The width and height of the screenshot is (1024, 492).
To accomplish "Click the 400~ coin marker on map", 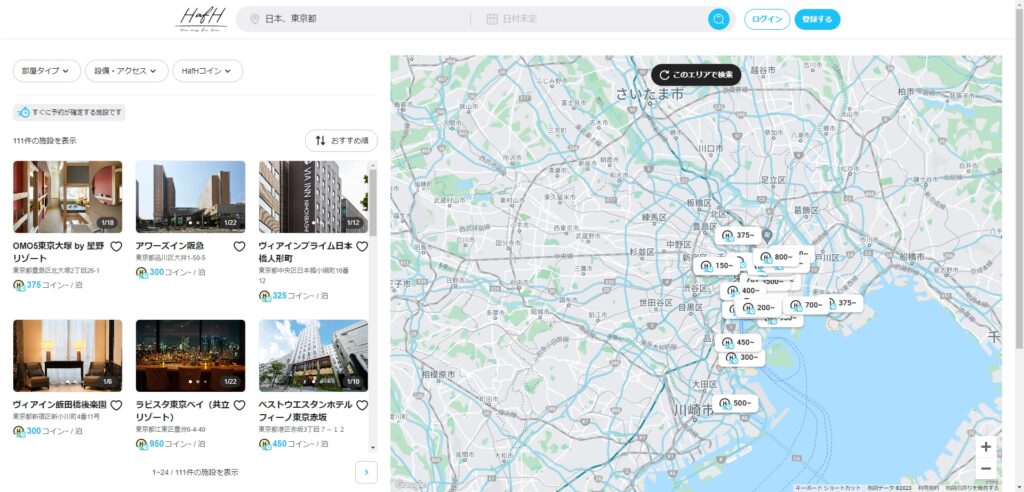I will [743, 291].
